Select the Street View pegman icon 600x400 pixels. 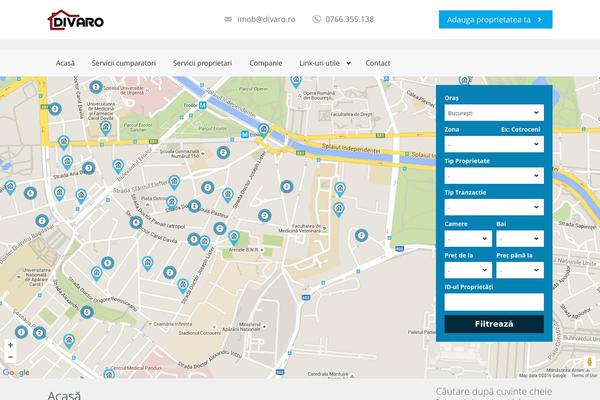[x=590, y=362]
